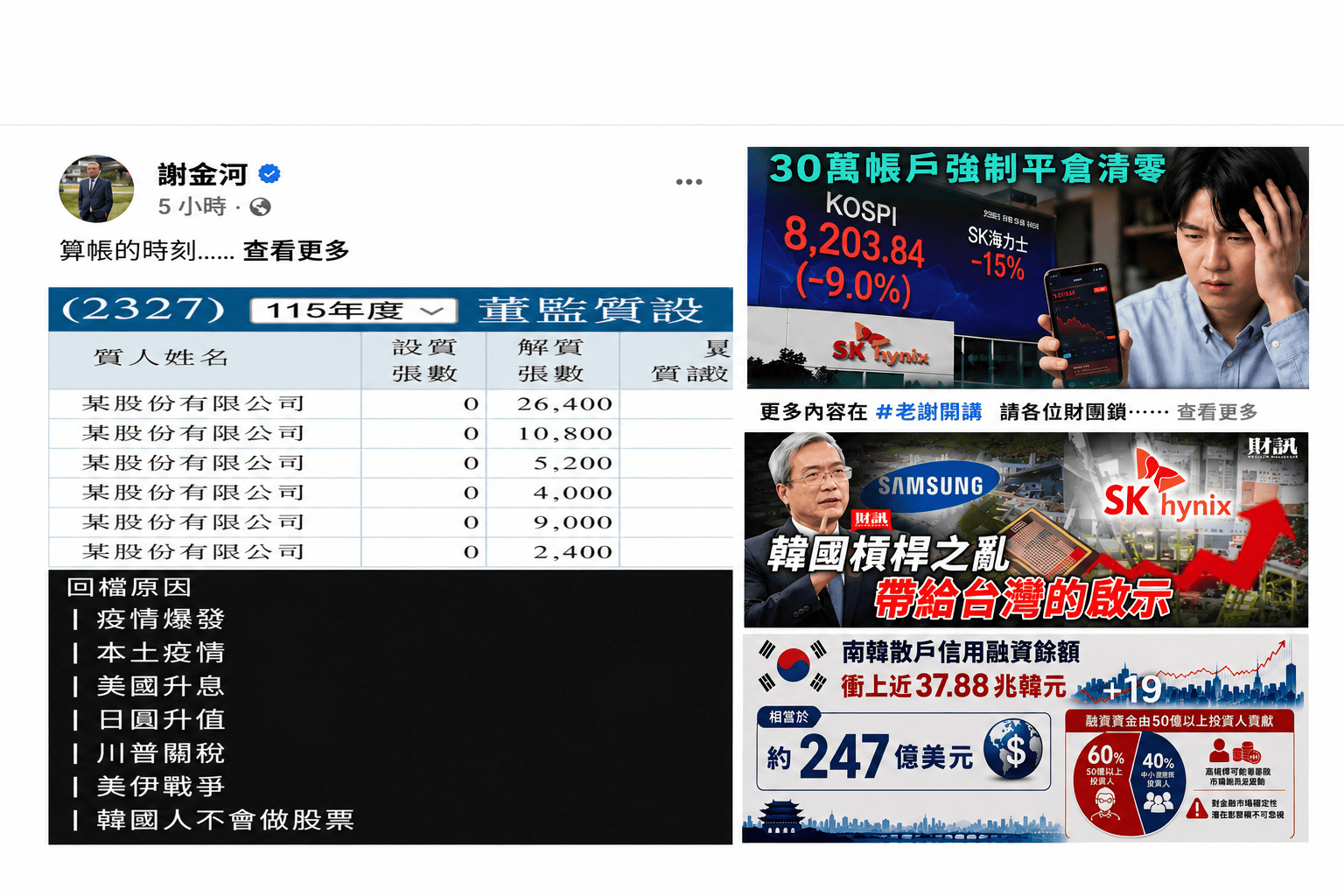Click the 回檔原因 heading

pos(129,587)
